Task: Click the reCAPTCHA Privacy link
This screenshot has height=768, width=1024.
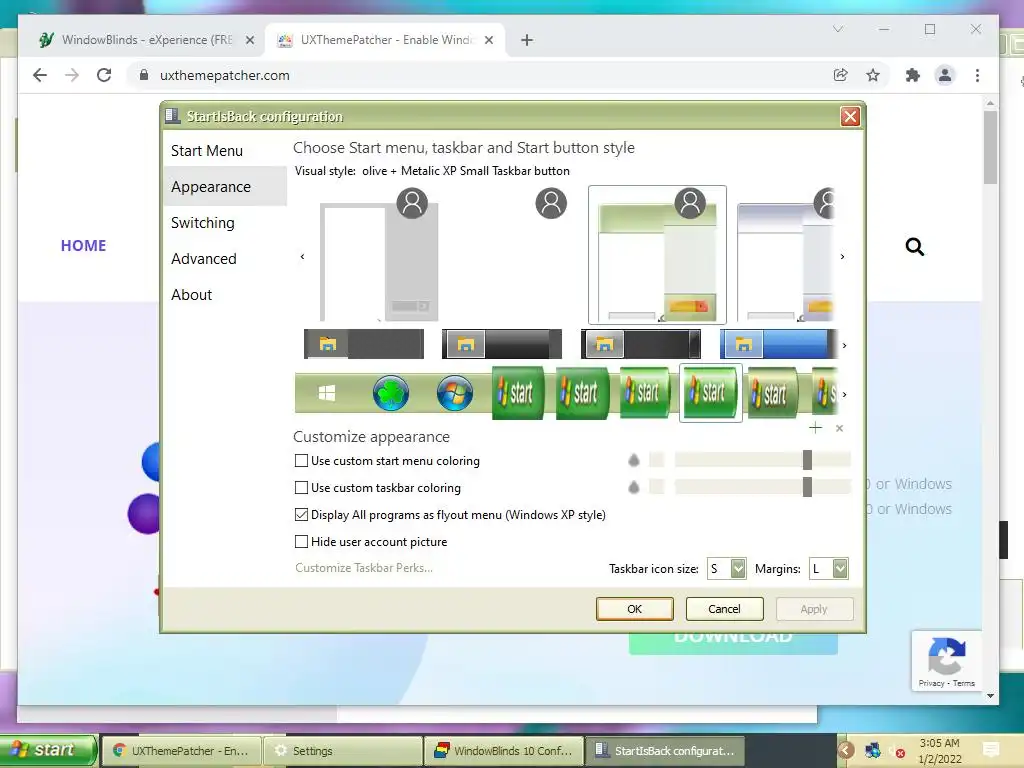Action: pyautogui.click(x=931, y=683)
